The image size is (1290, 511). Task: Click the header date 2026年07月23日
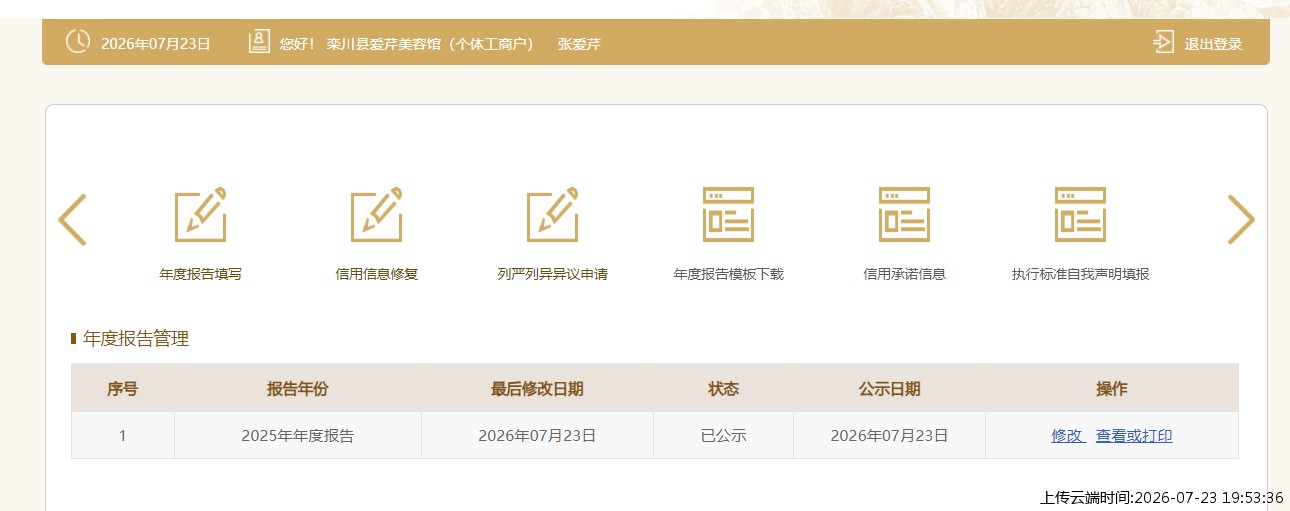156,44
